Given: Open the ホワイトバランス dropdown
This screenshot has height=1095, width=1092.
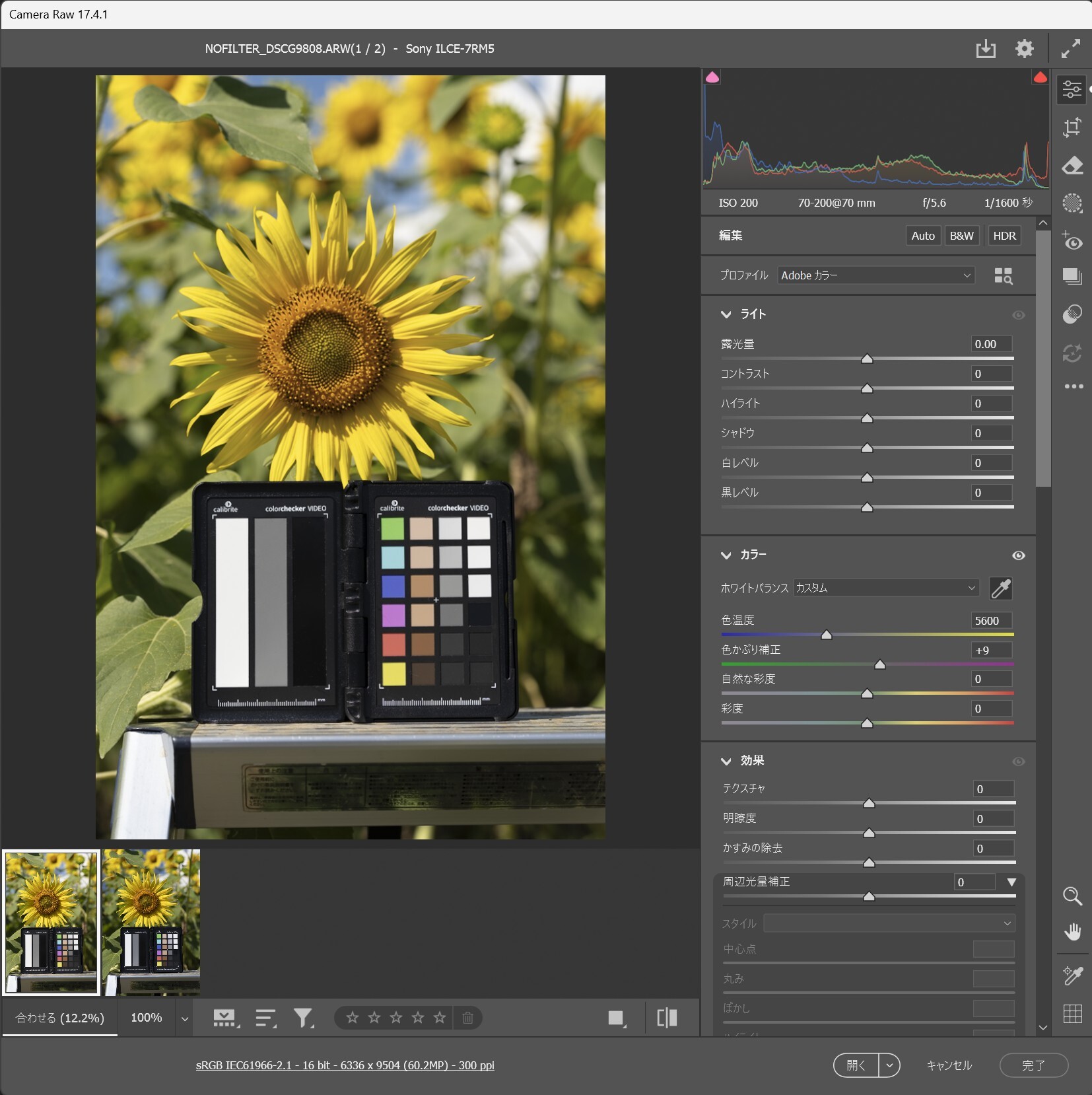Looking at the screenshot, I should 885,588.
